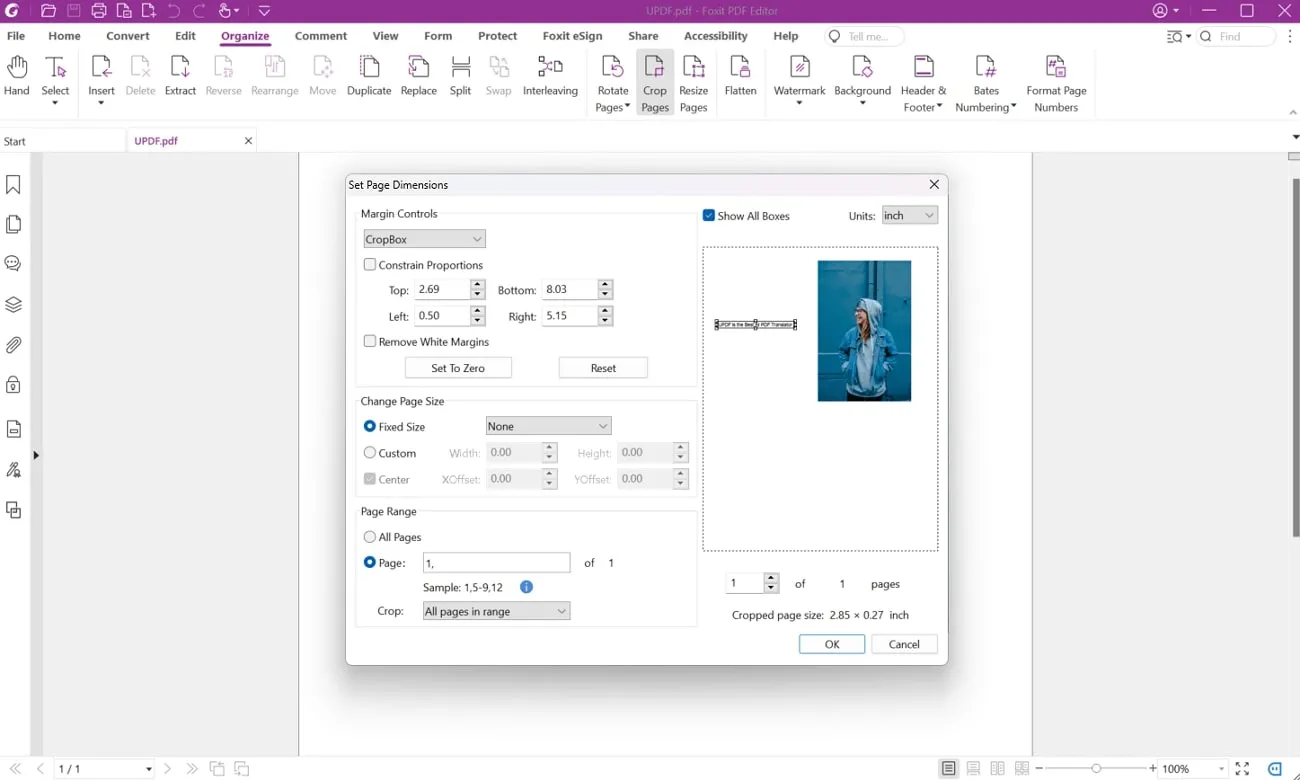This screenshot has height=780, width=1300.
Task: Confirm dialog with OK button
Action: [831, 643]
